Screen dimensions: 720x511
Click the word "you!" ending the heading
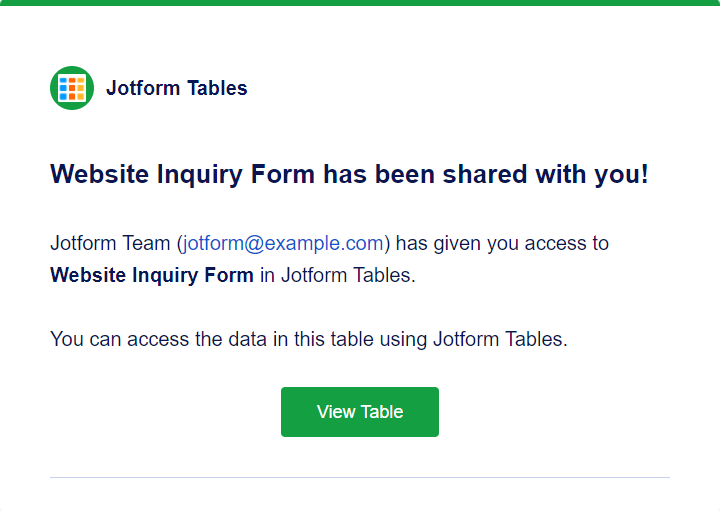620,175
